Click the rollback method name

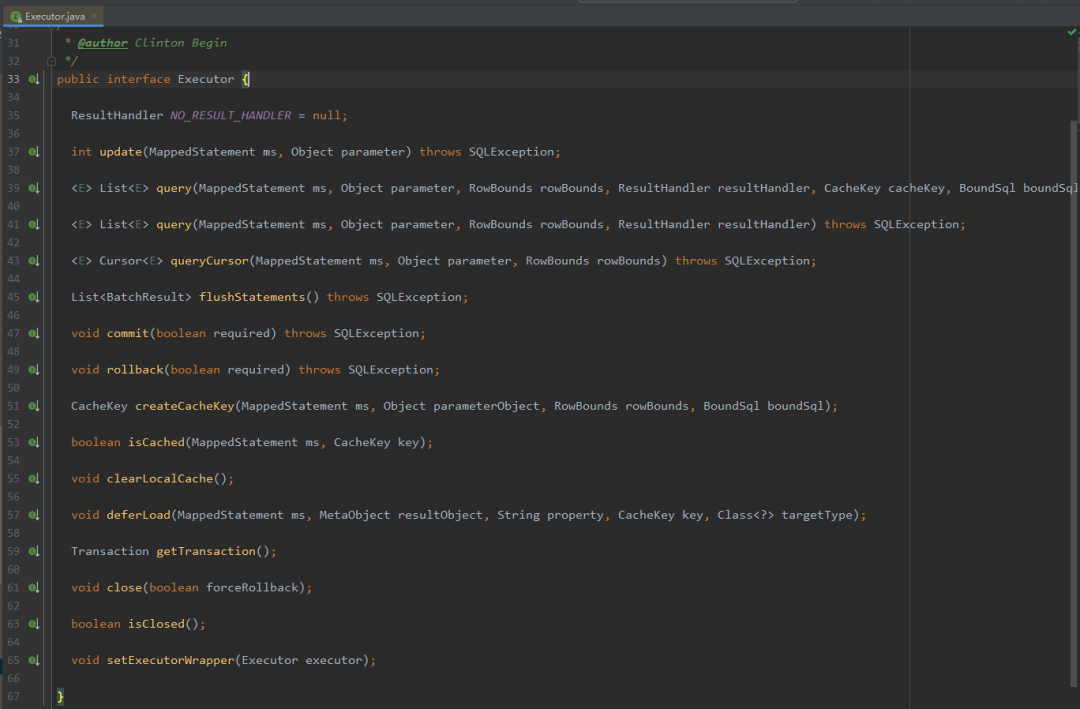(135, 370)
